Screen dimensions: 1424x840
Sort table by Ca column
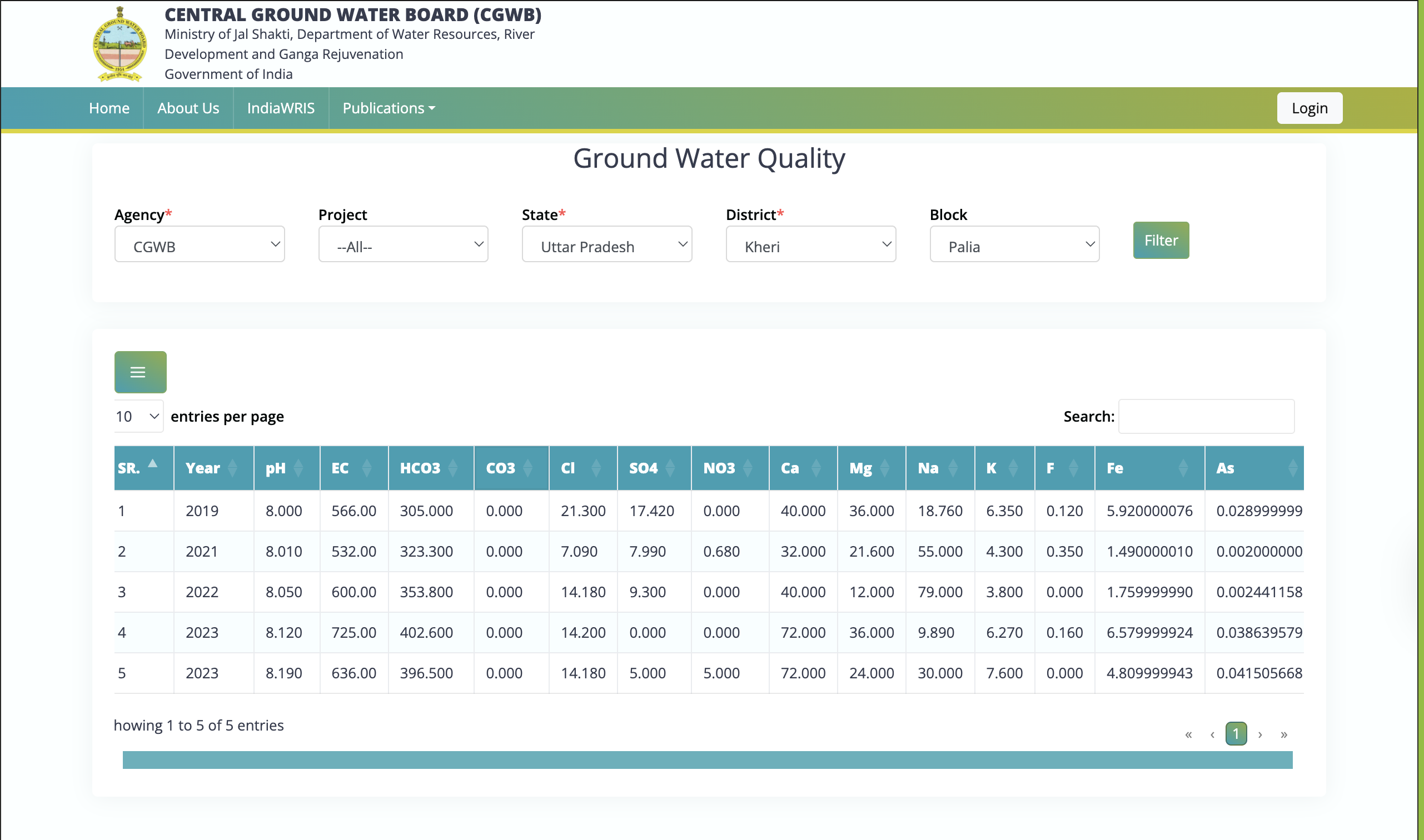tap(803, 468)
